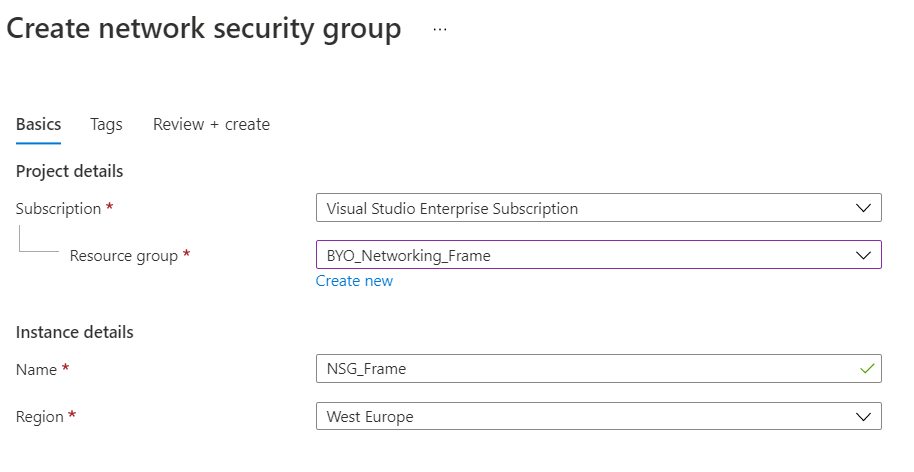The height and width of the screenshot is (472, 914).
Task: Click the ellipsis more options icon
Action: pos(440,30)
